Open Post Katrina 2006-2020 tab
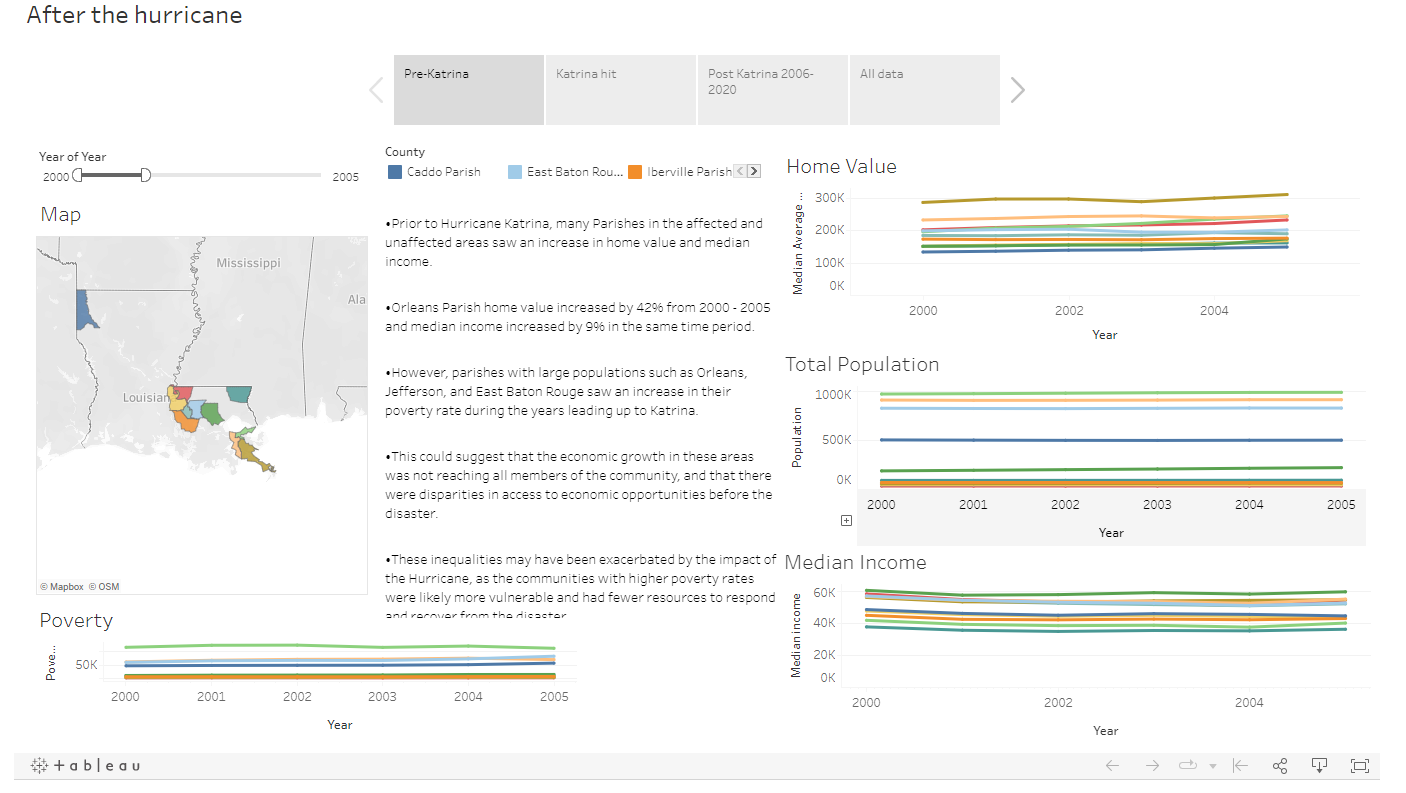1406x793 pixels. coord(773,90)
